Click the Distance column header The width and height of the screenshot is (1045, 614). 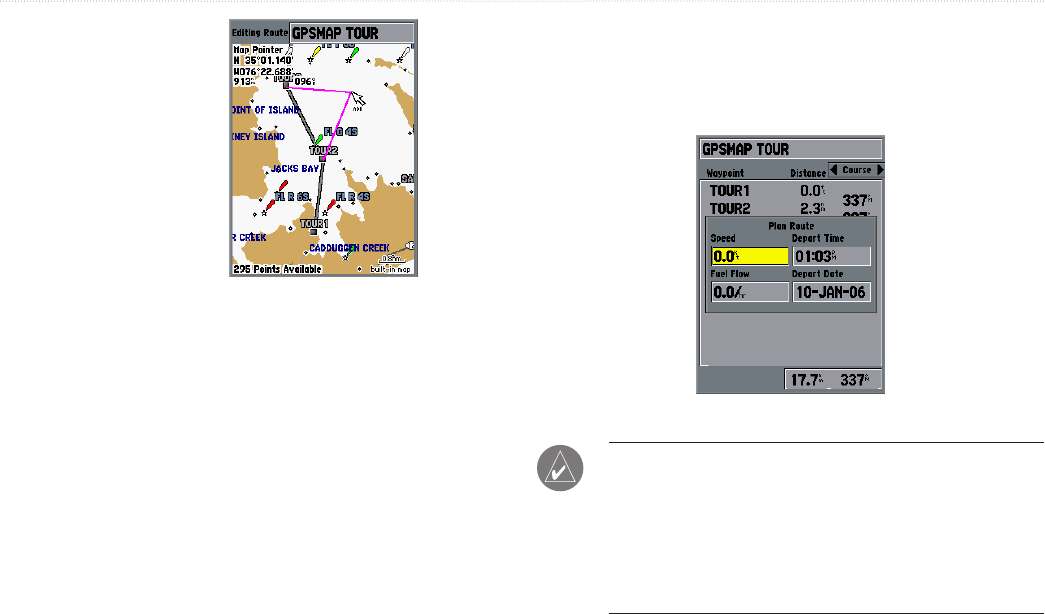click(808, 173)
